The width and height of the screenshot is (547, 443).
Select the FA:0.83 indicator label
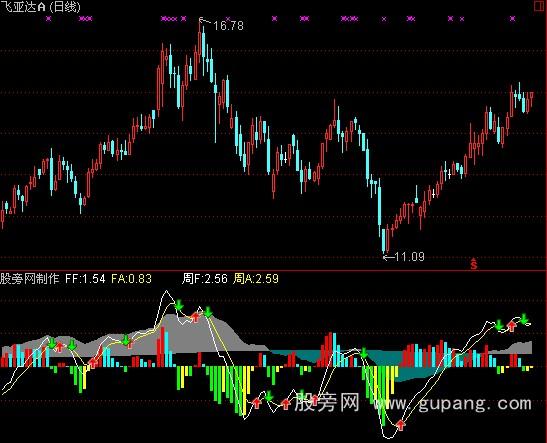(x=132, y=279)
